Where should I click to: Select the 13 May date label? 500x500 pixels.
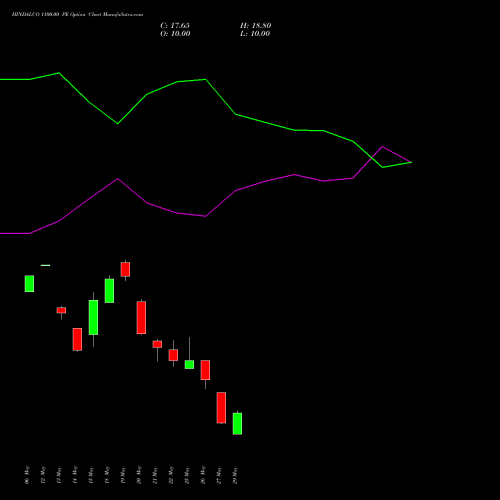pyautogui.click(x=59, y=475)
